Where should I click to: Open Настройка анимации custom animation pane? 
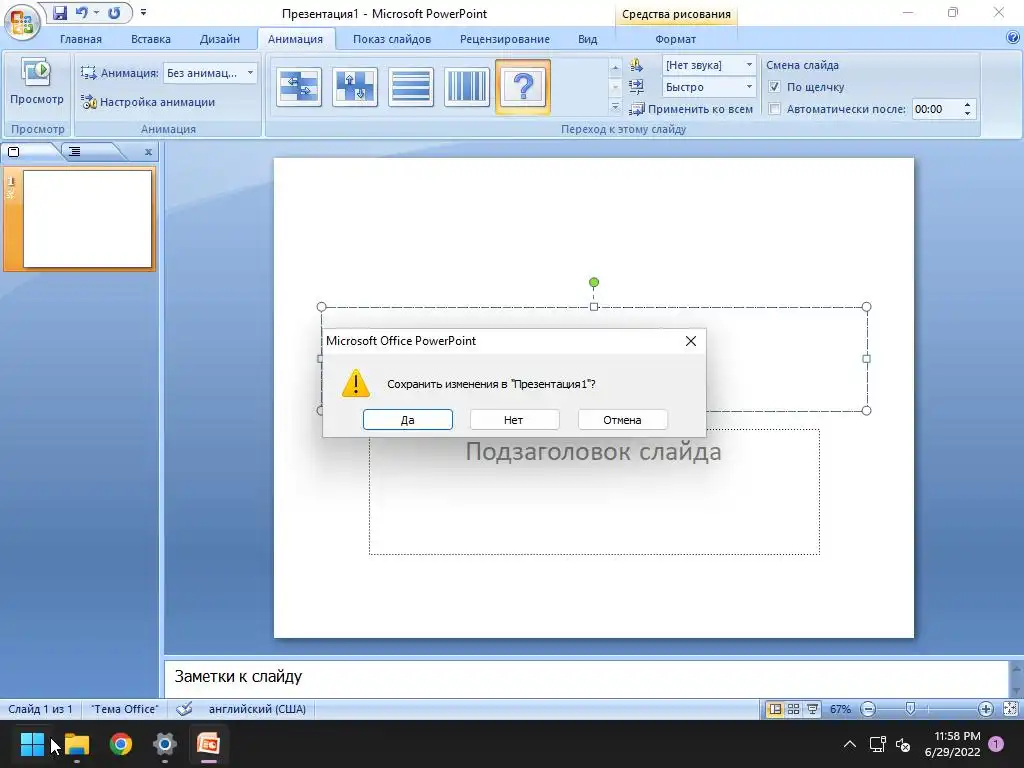(148, 102)
